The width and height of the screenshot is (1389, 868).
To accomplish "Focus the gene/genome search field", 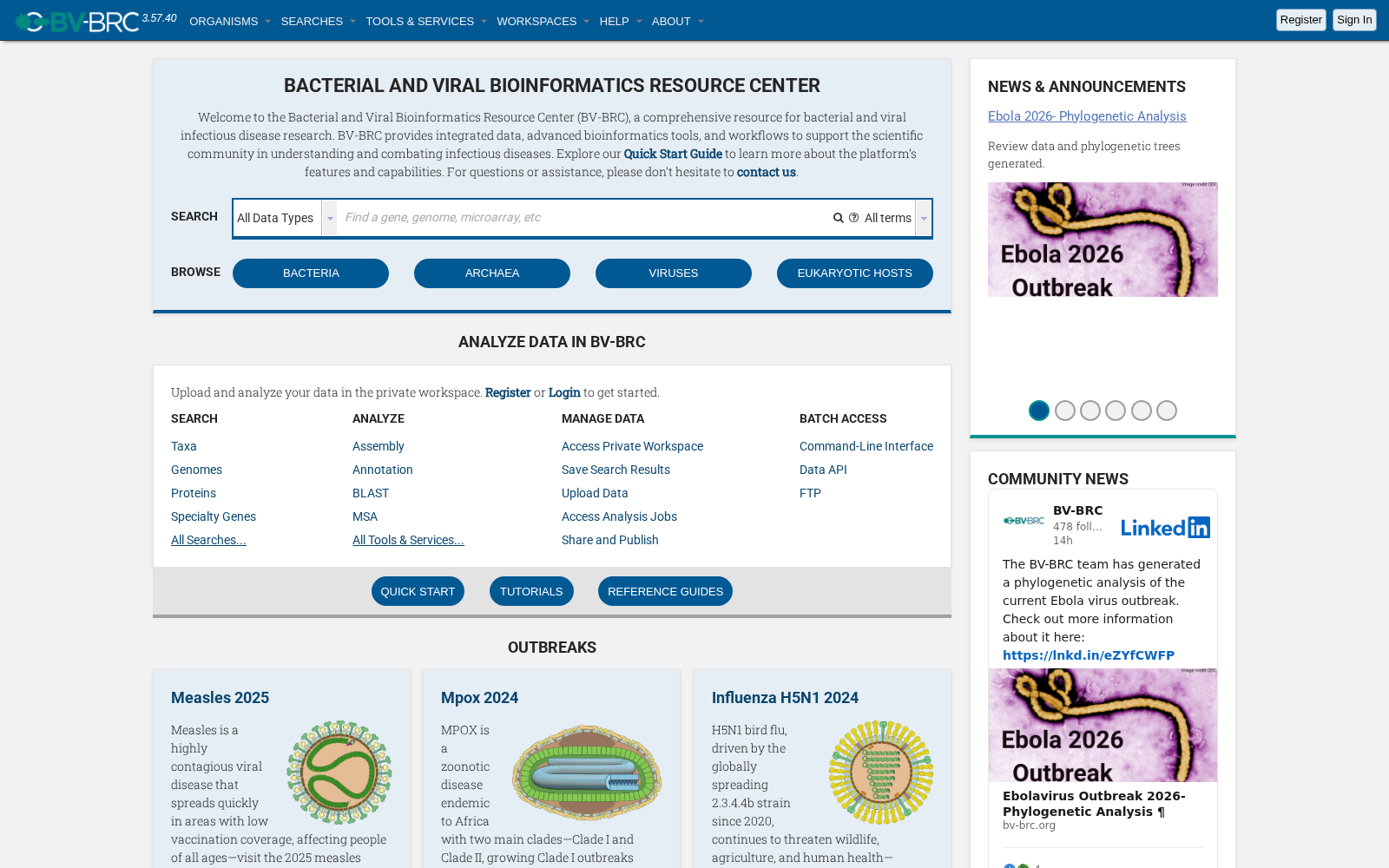I will pos(583,218).
